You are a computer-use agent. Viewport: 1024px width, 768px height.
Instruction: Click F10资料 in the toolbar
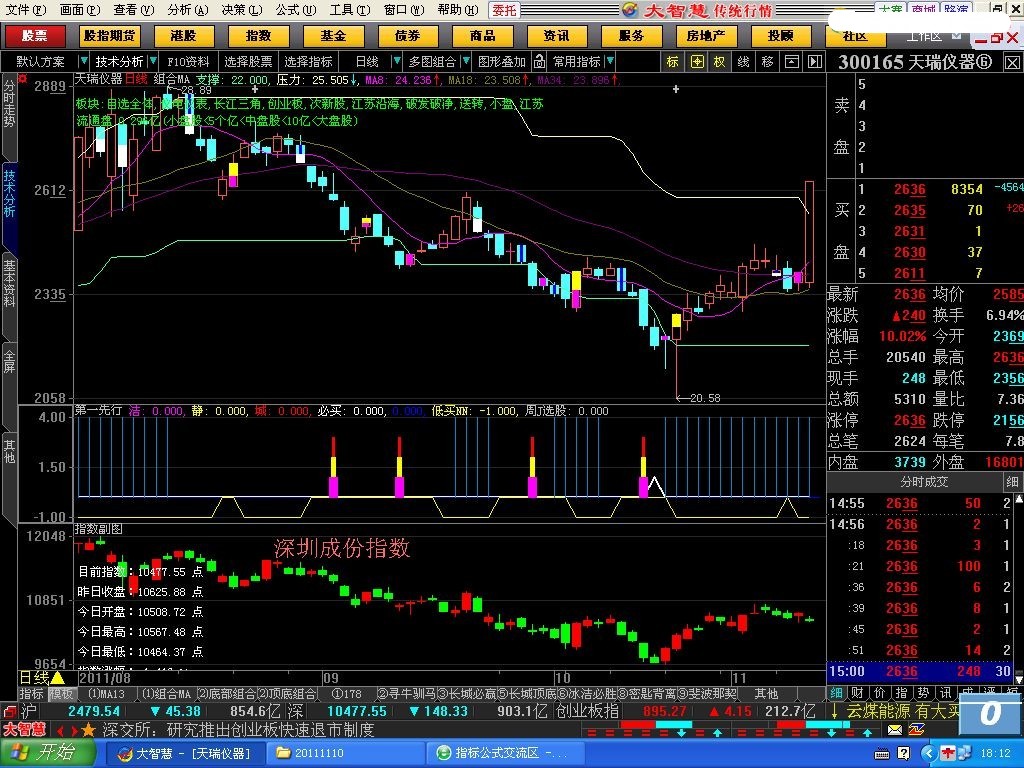coord(188,62)
